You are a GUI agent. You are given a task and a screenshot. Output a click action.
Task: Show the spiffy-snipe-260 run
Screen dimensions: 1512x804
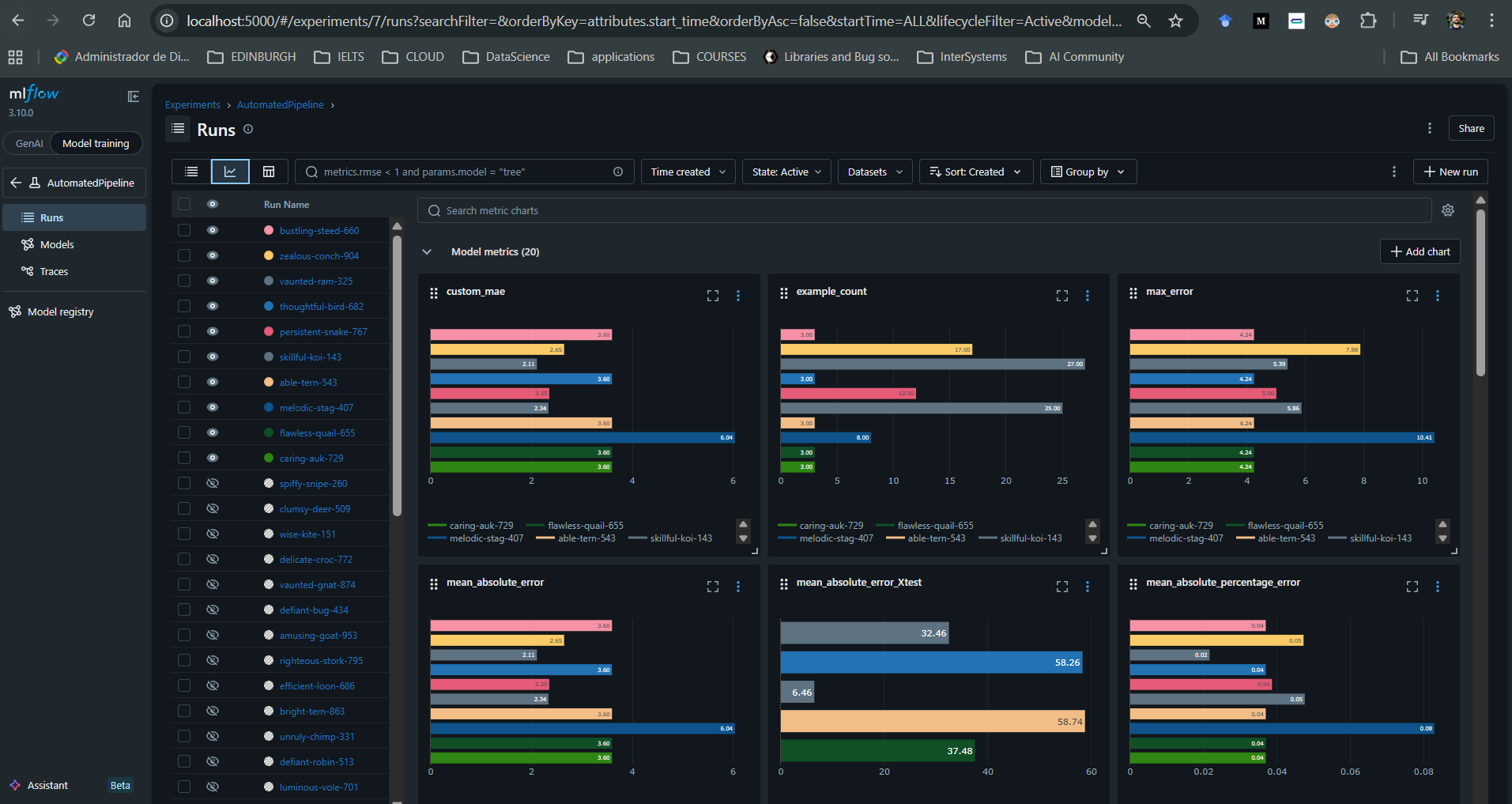(213, 483)
